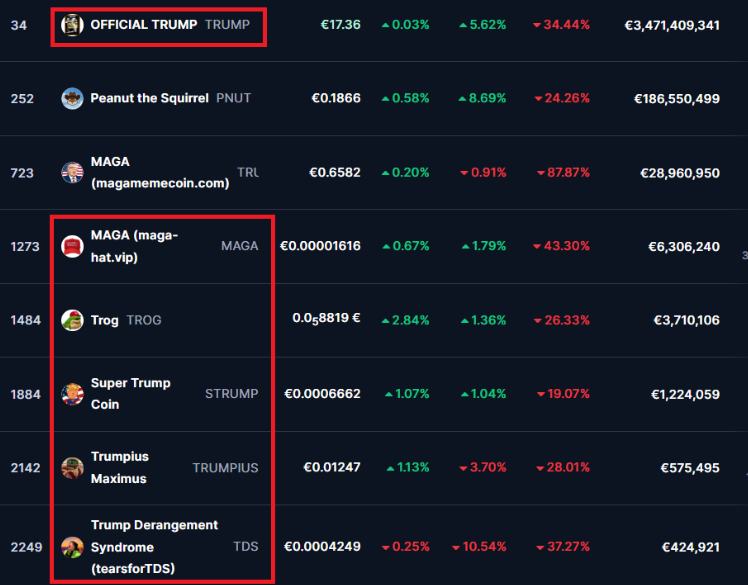The height and width of the screenshot is (585, 748).
Task: Click the Trumpius Maximus coin icon
Action: pyautogui.click(x=72, y=468)
